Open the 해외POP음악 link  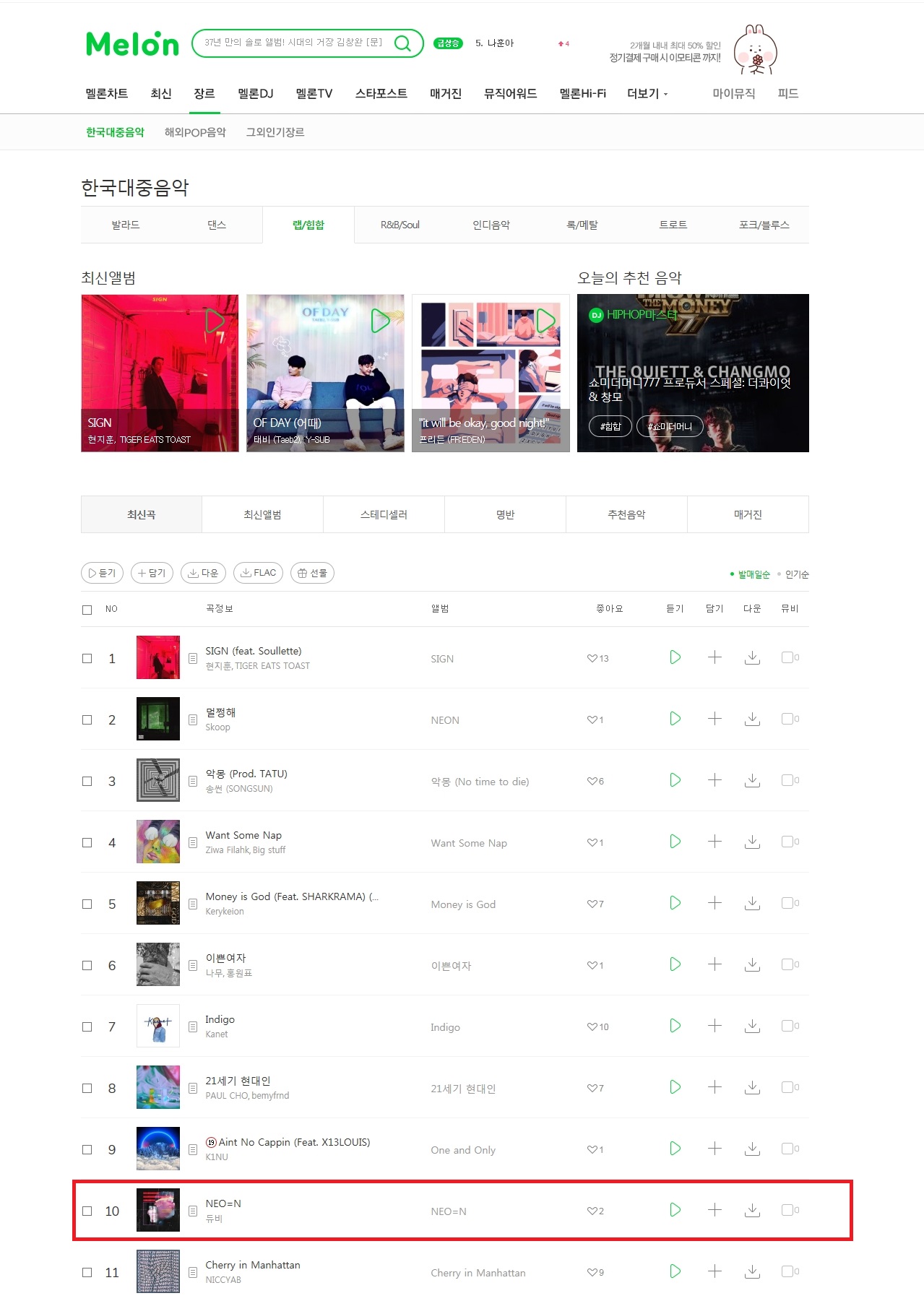click(195, 132)
